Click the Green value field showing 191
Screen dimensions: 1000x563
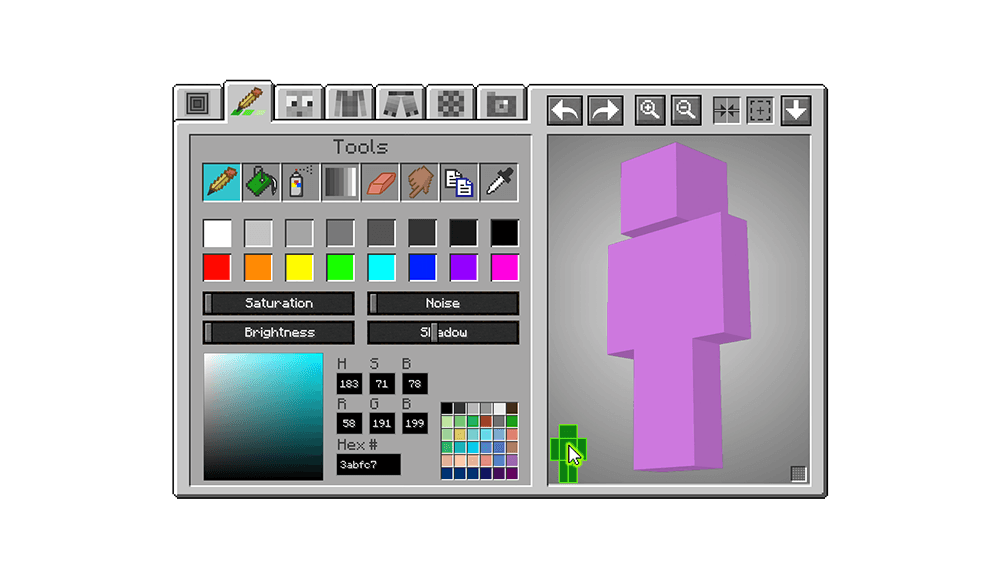(381, 423)
